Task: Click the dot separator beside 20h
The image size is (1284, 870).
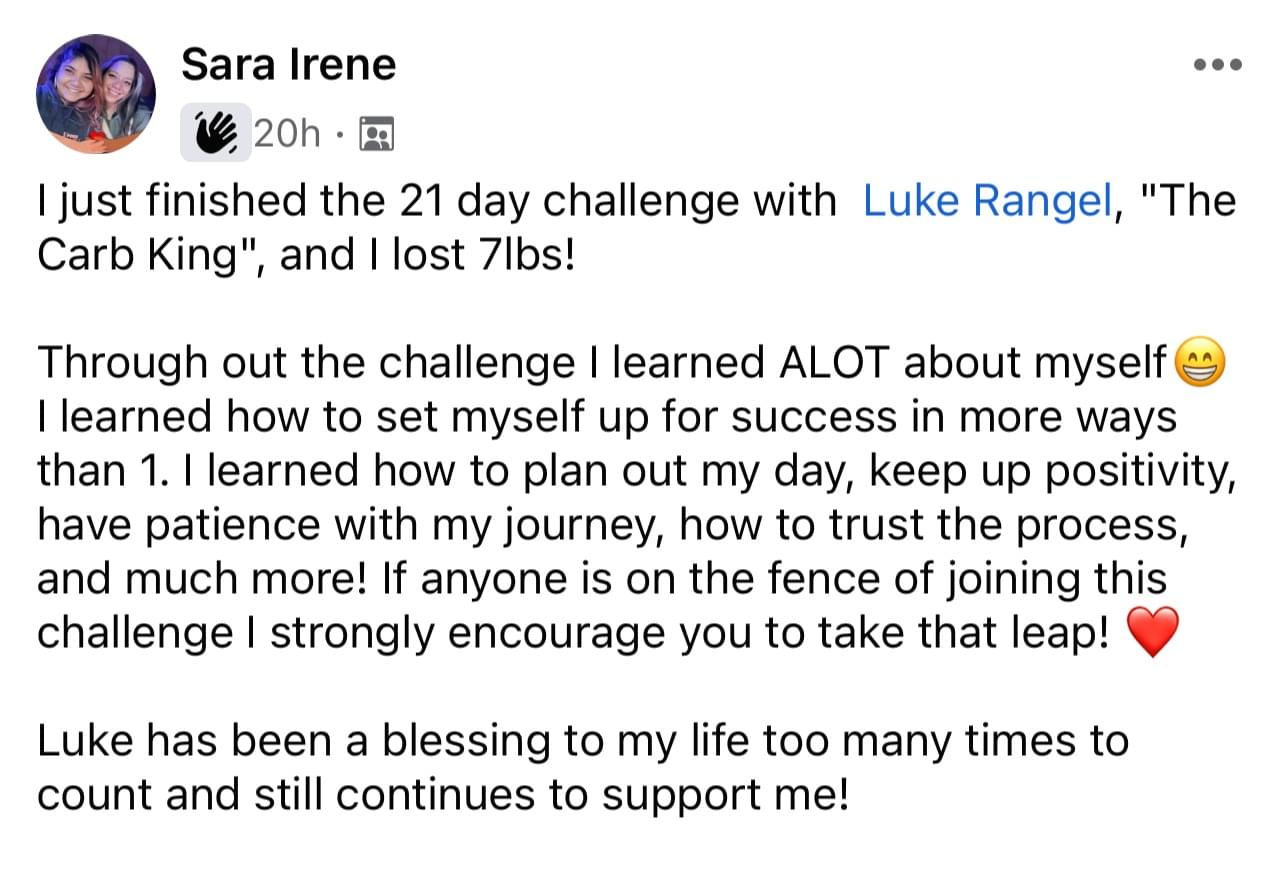Action: (341, 134)
